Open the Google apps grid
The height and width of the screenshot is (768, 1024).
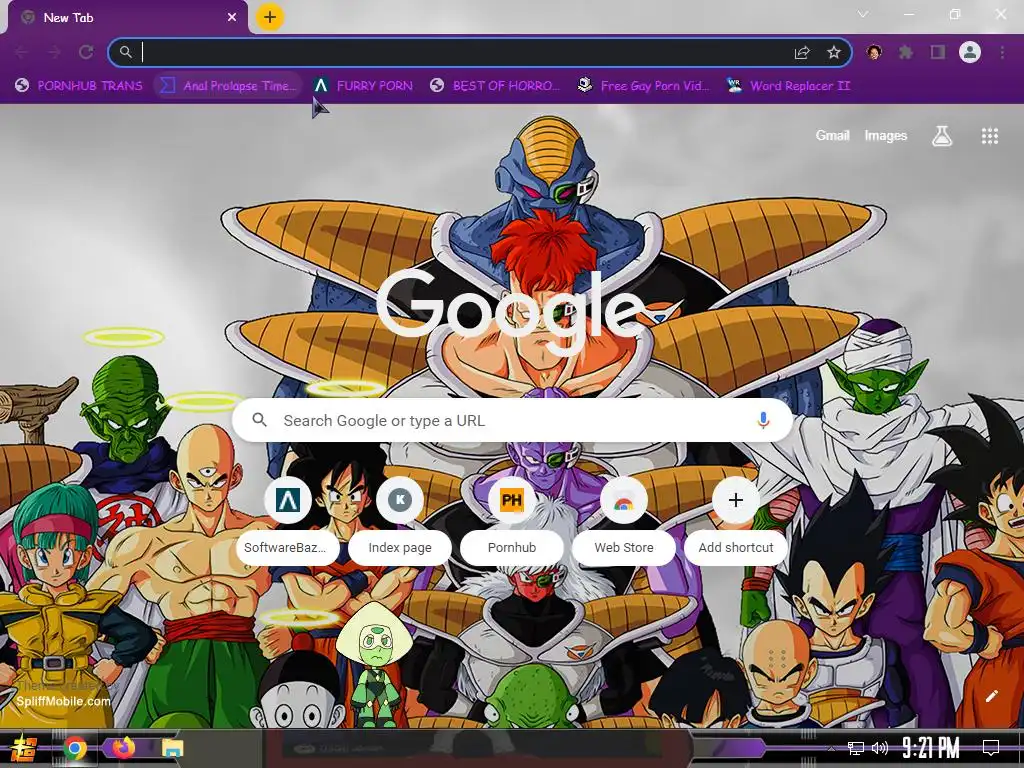click(x=989, y=136)
